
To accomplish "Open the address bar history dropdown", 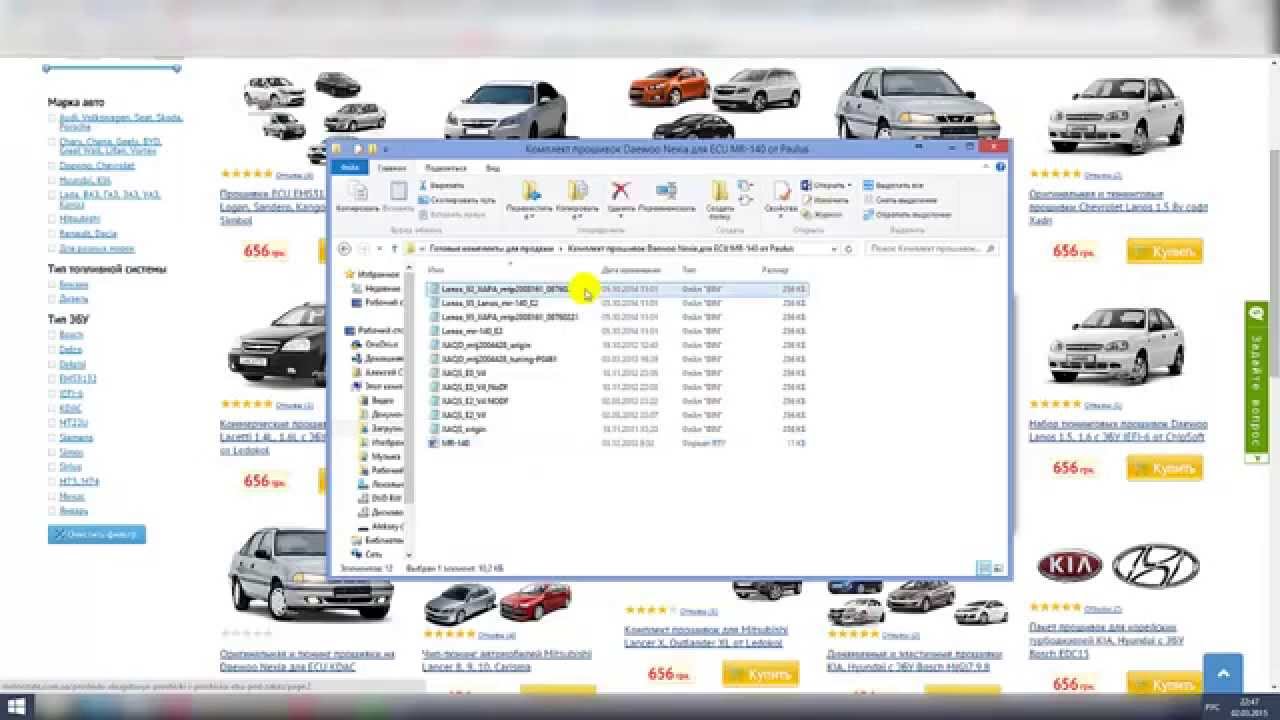I will point(834,249).
